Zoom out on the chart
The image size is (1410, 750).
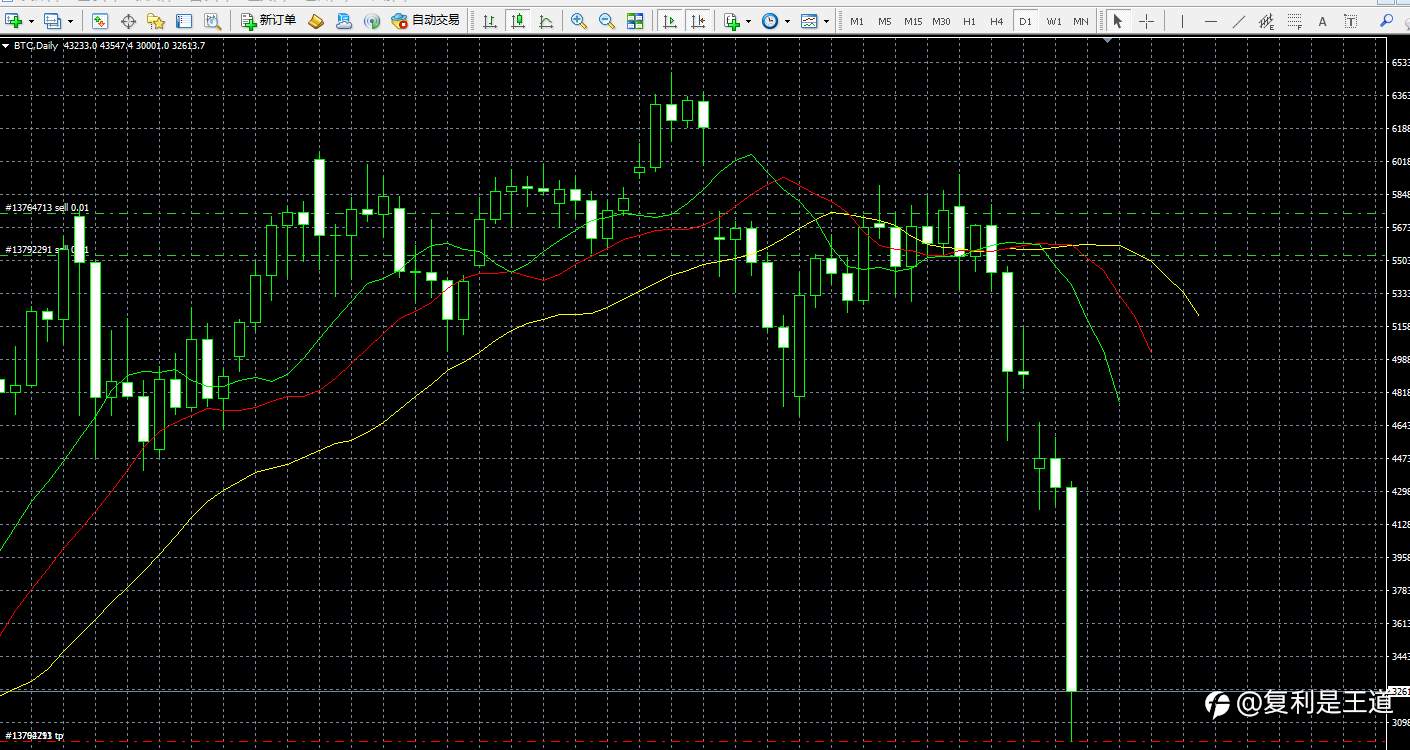(x=607, y=21)
